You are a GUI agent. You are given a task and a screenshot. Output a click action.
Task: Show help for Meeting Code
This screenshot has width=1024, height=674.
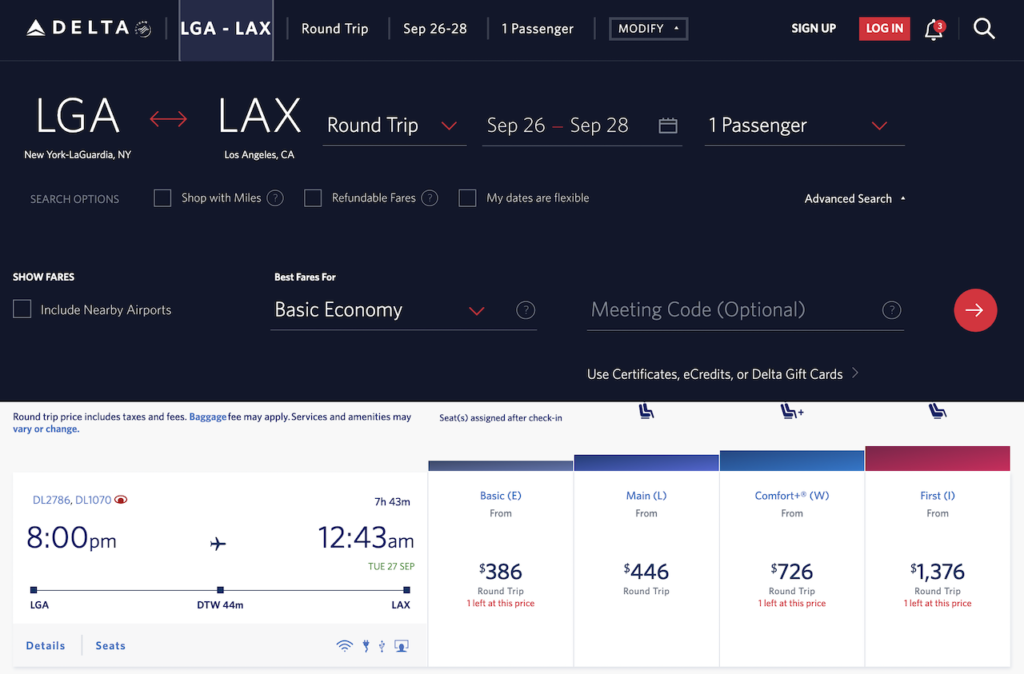click(891, 310)
